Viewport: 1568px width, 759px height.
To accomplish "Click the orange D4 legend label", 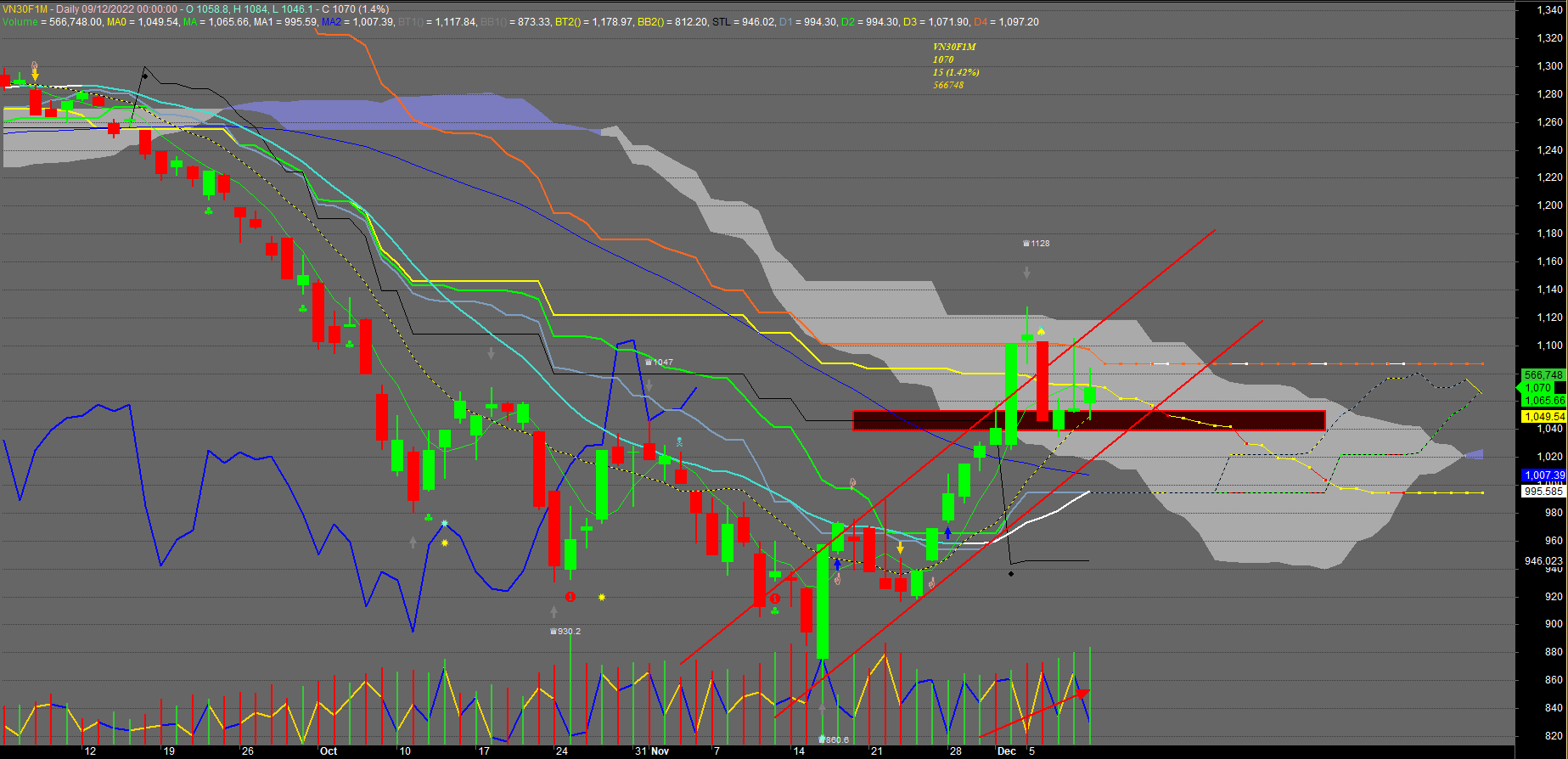I will 981,22.
